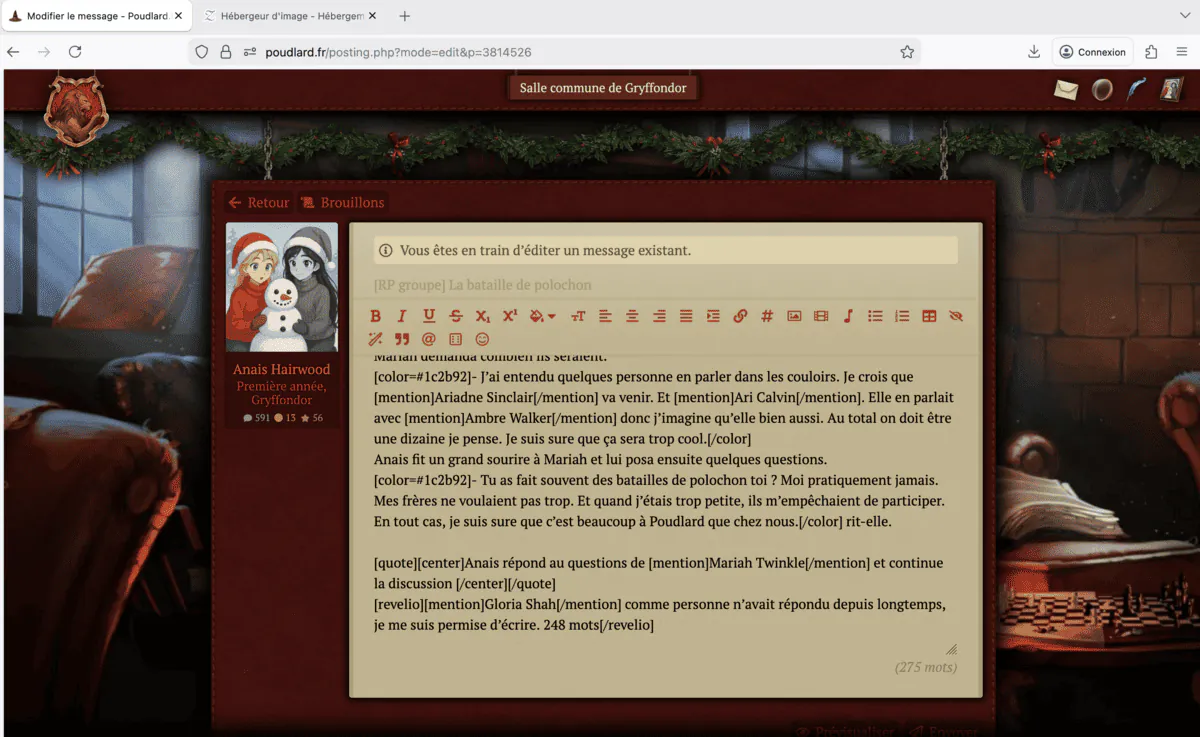Viewport: 1200px width, 737px height.
Task: Apply superscript formatting
Action: [x=510, y=316]
